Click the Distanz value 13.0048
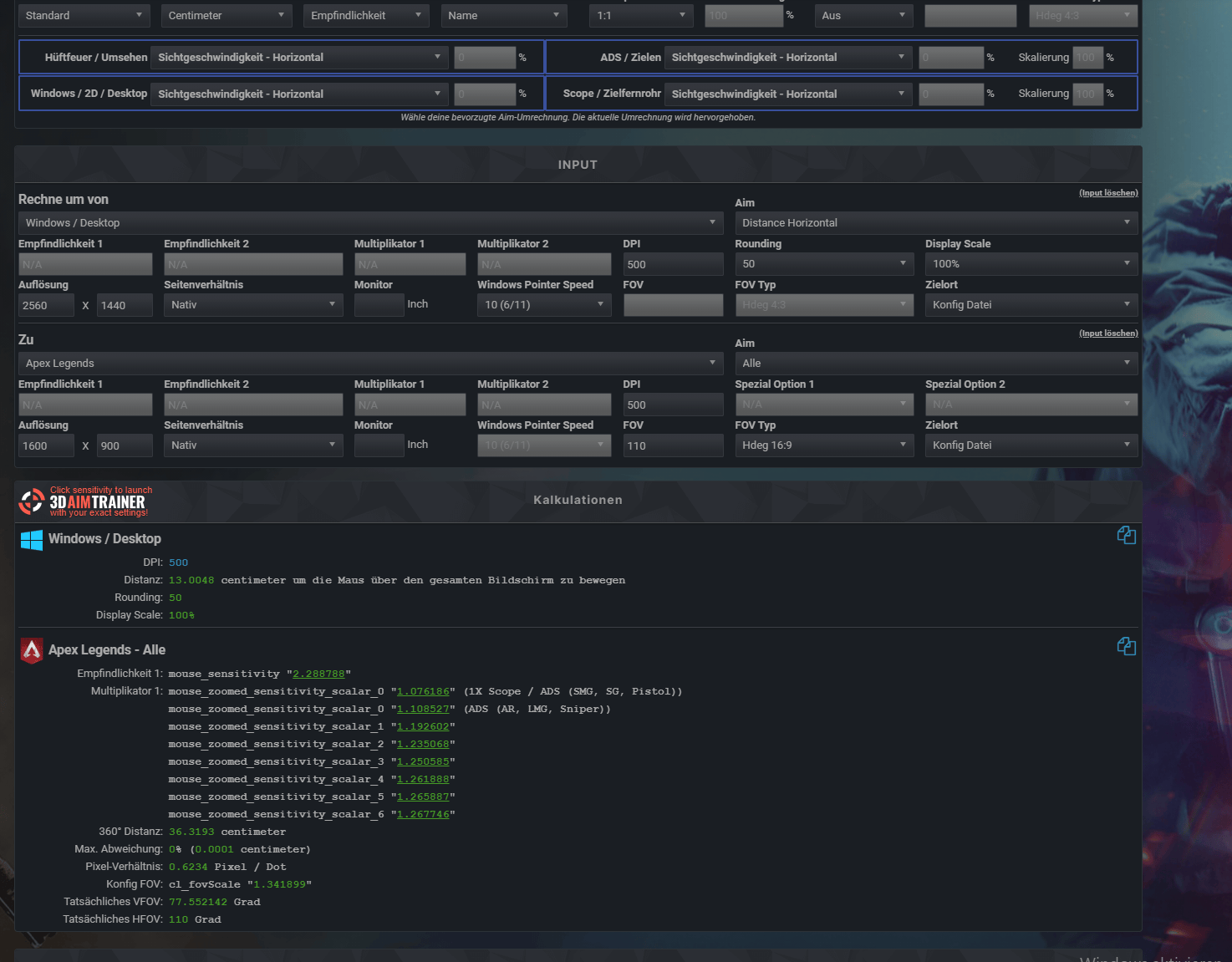 [x=191, y=580]
